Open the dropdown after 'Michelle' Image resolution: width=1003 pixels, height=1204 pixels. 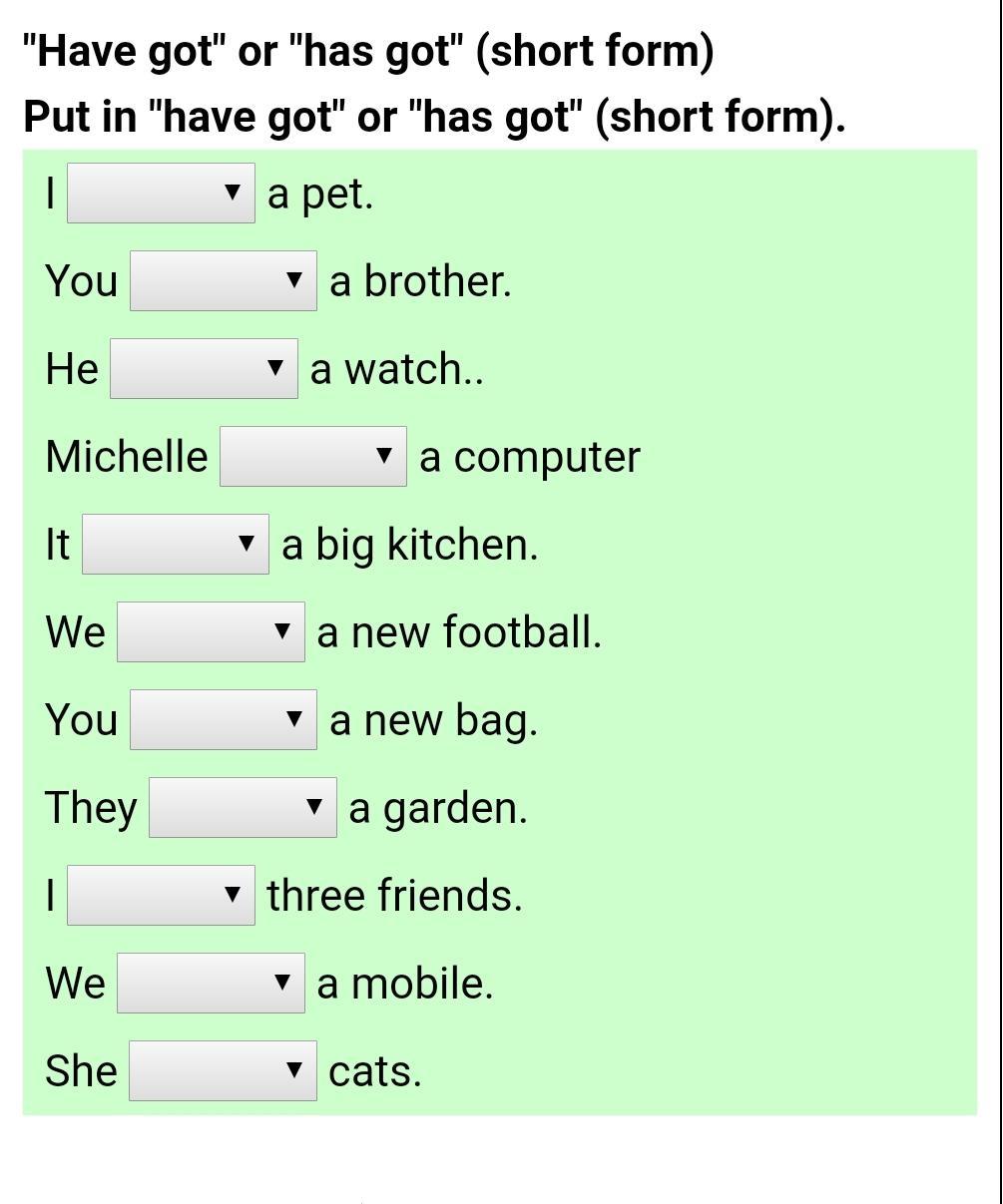point(313,456)
